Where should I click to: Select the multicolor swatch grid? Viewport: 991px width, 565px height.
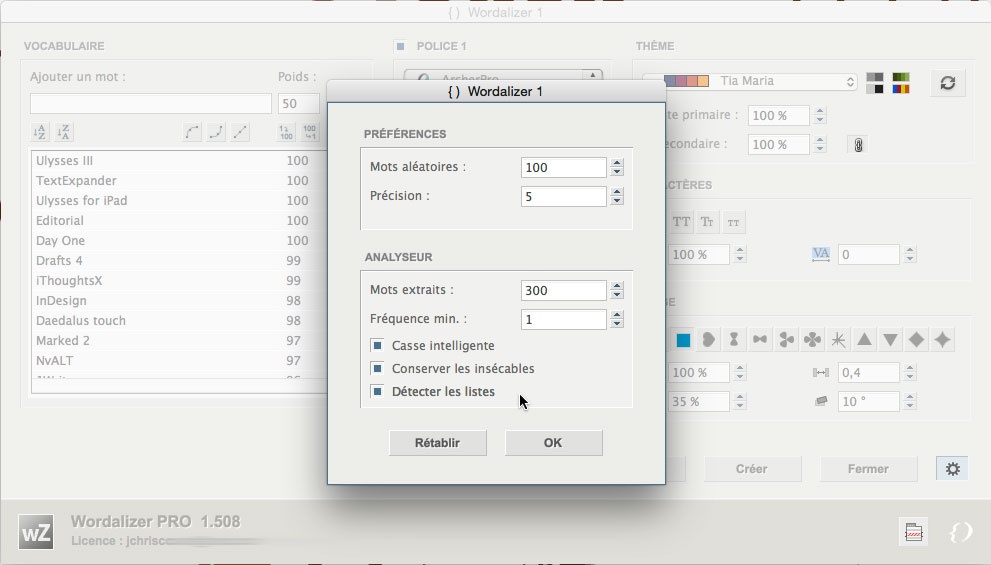pyautogui.click(x=901, y=83)
